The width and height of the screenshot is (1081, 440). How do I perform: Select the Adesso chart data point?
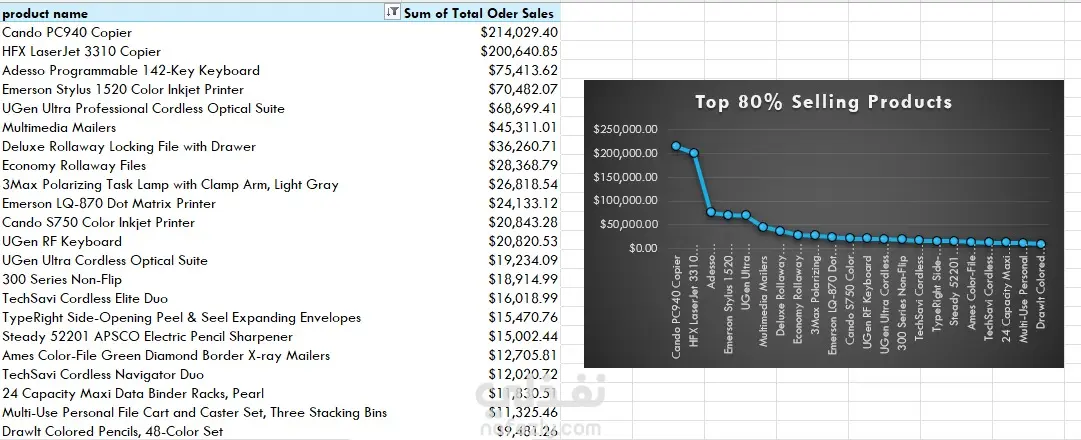click(711, 212)
